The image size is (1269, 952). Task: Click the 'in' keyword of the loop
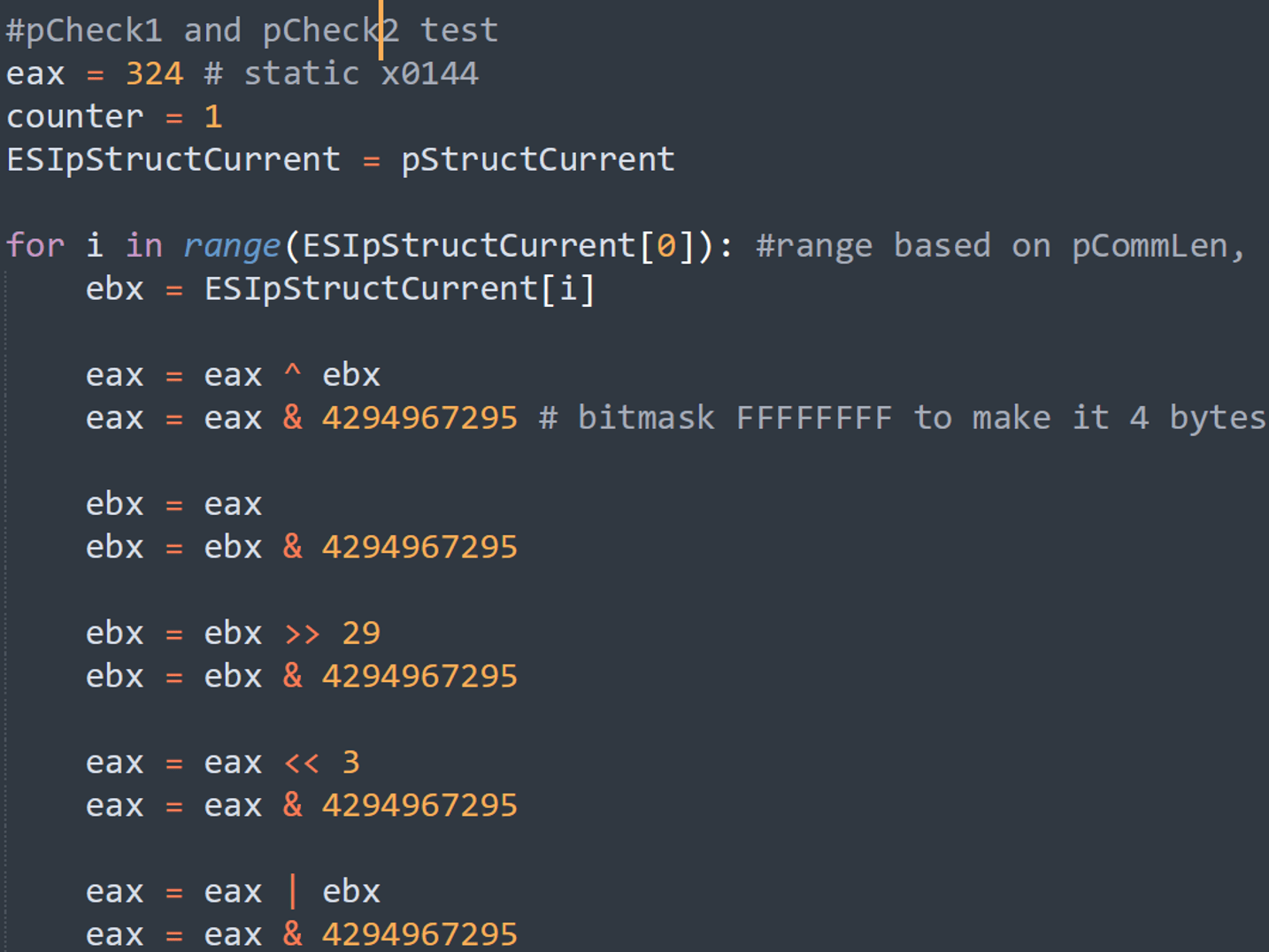tap(144, 246)
